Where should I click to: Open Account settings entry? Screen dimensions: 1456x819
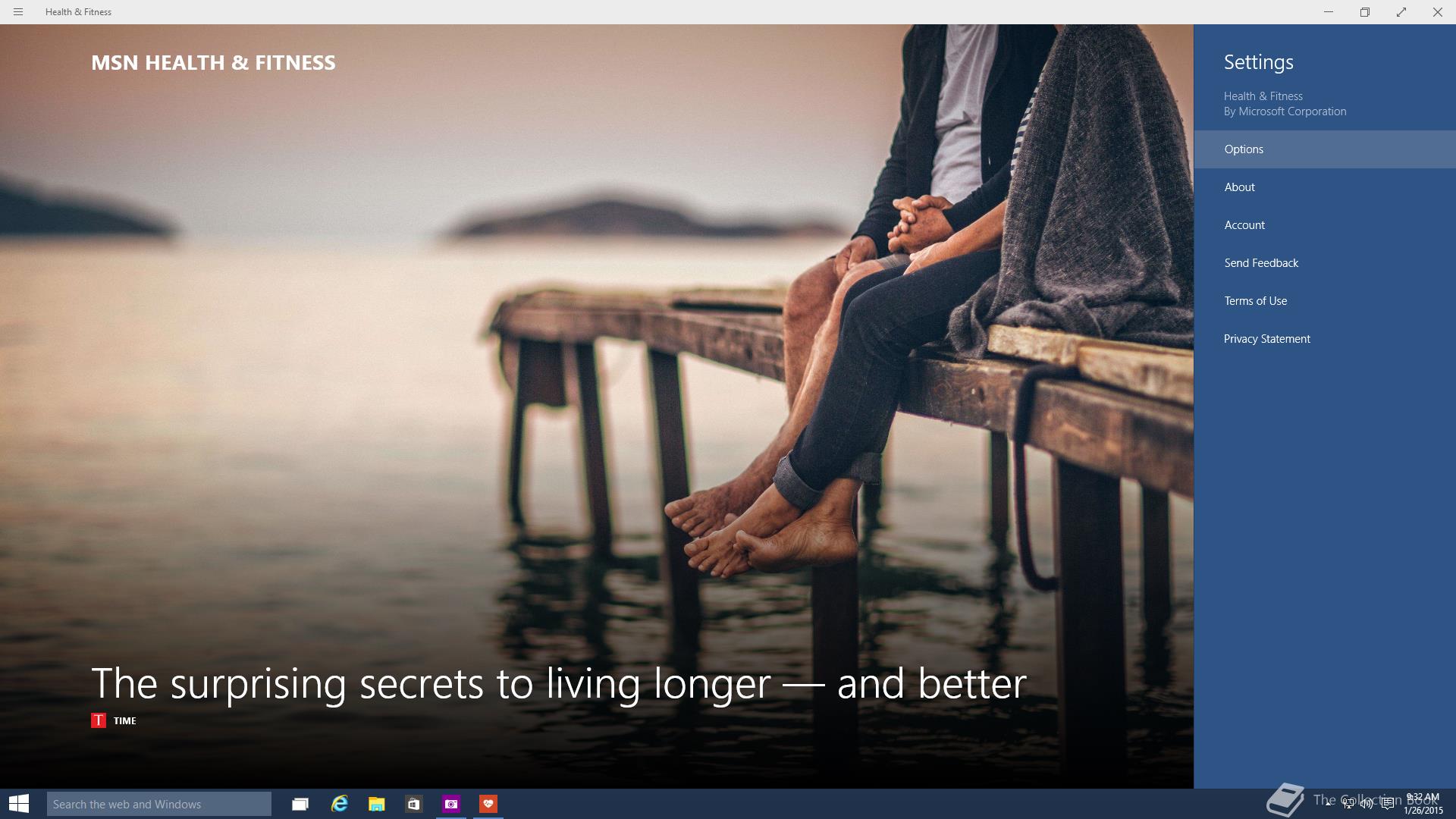(1325, 225)
